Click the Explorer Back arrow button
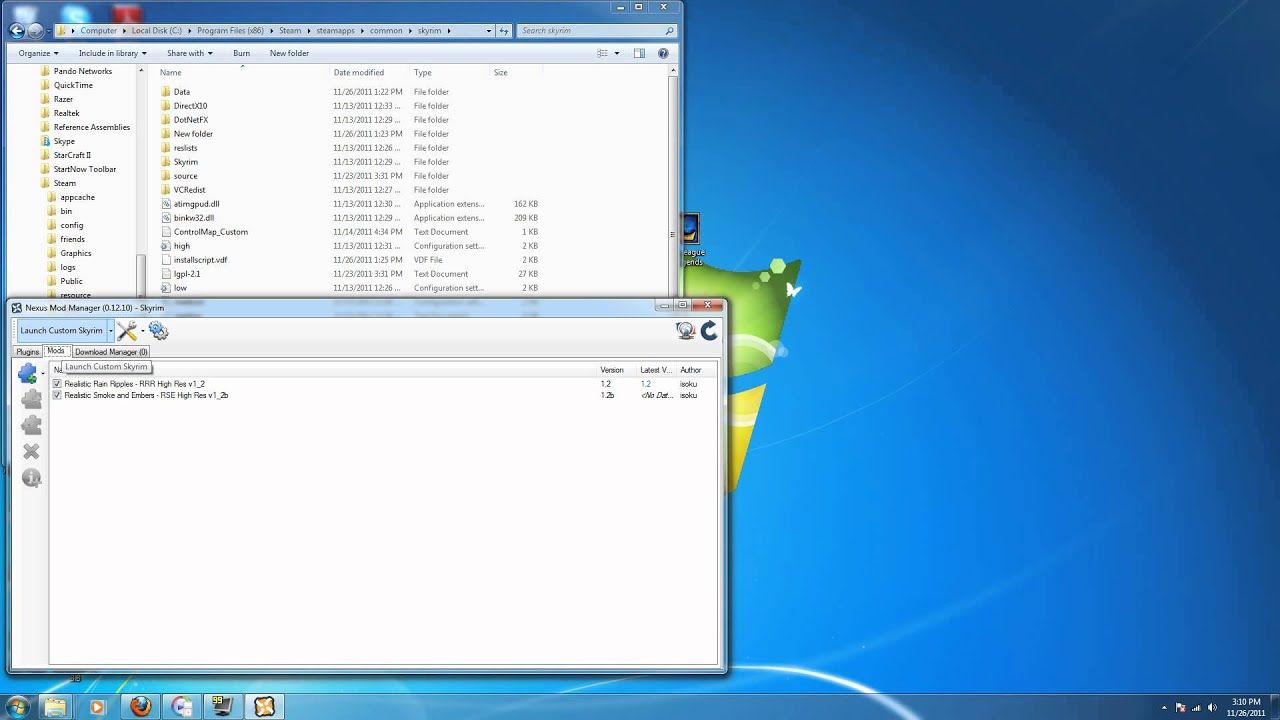The height and width of the screenshot is (720, 1280). pyautogui.click(x=16, y=30)
